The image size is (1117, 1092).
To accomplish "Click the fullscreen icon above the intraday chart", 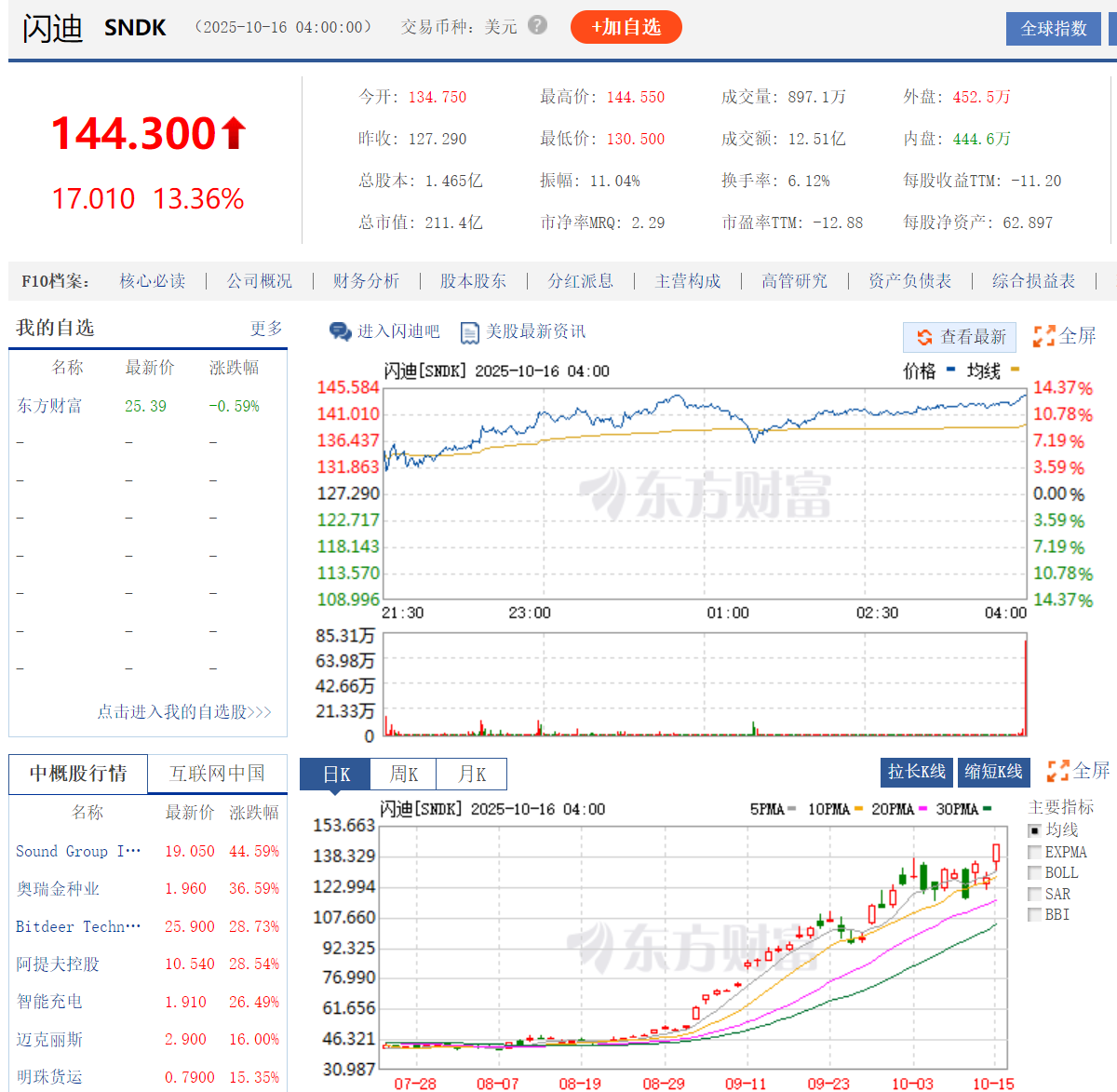I will coord(1043,335).
